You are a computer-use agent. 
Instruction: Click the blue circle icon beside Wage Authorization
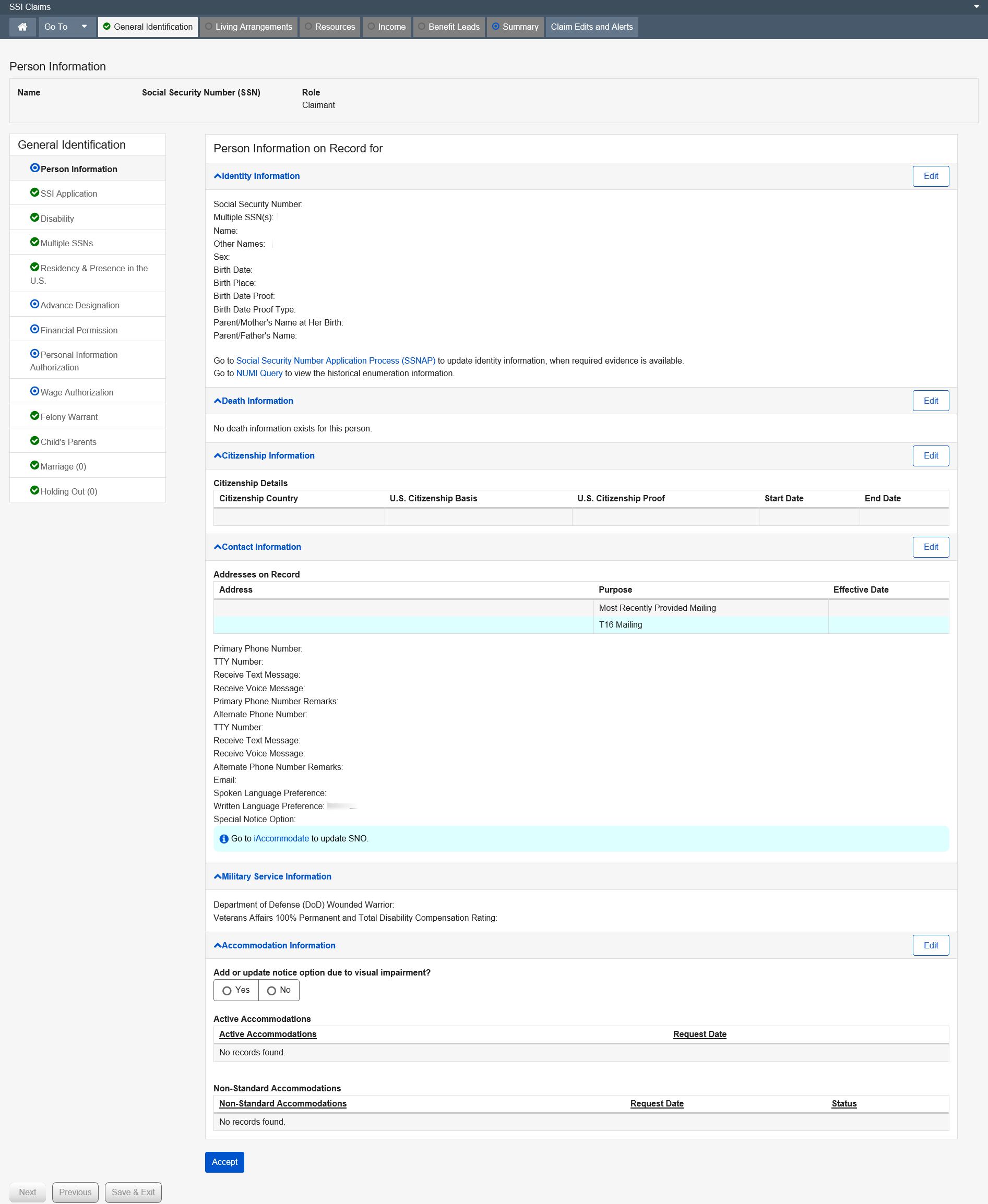tap(35, 391)
